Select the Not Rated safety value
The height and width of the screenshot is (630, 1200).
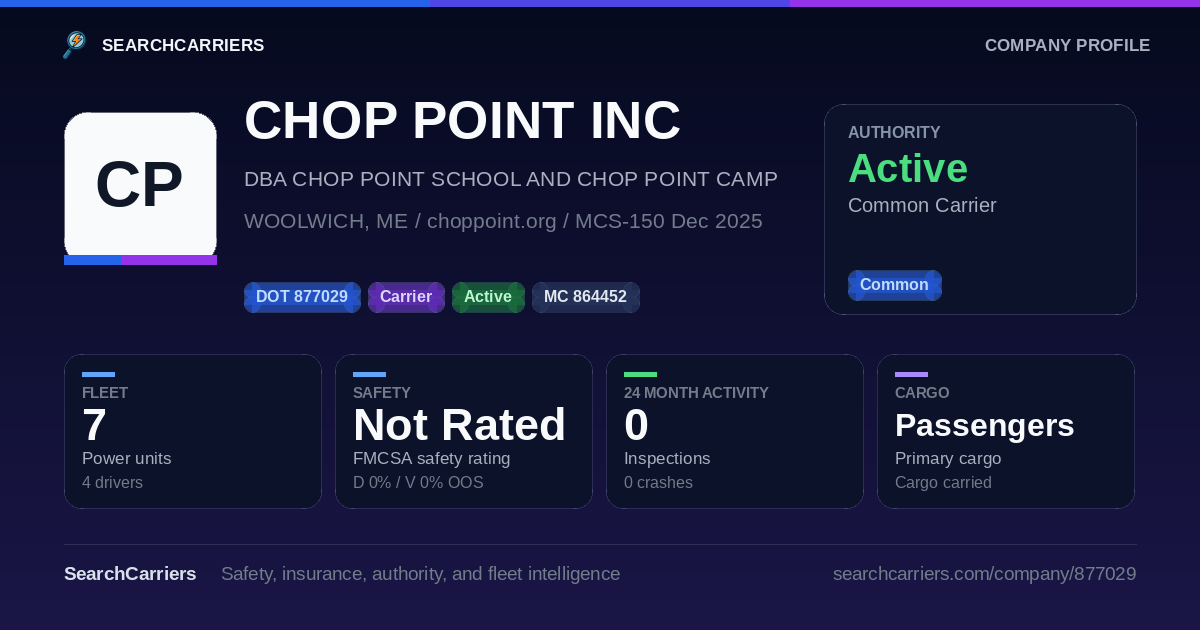459,425
